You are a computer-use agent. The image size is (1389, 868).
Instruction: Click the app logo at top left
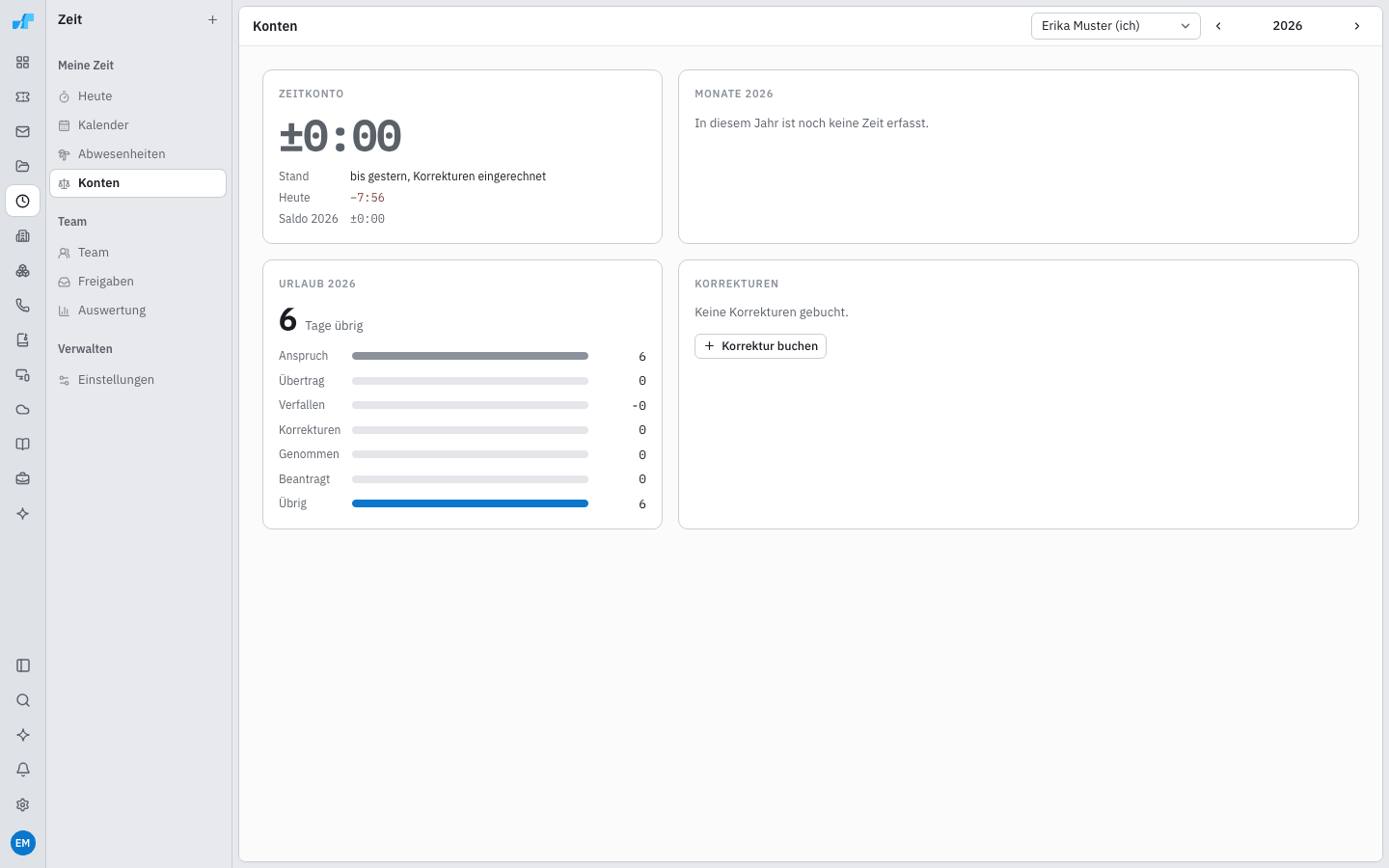point(23,20)
